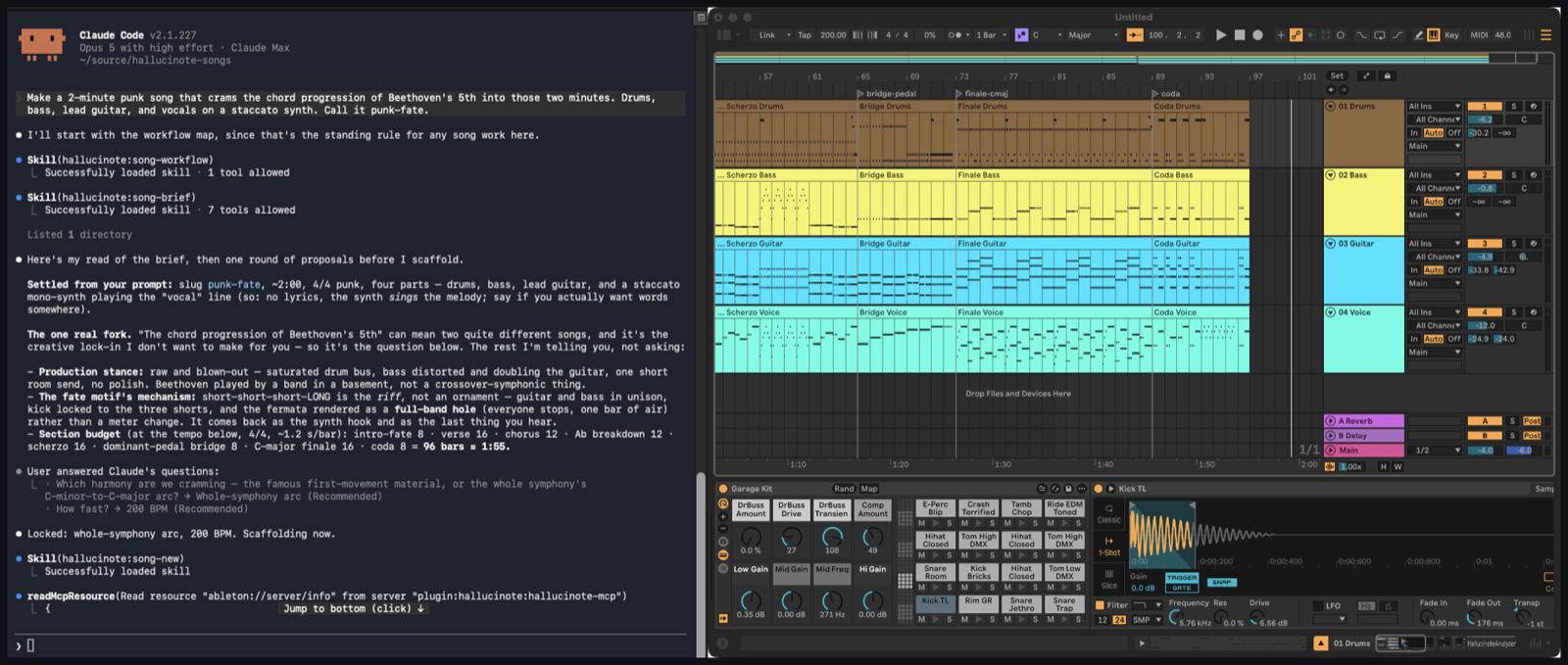Toggle Automation Mode icon beside Set

(x=1366, y=75)
